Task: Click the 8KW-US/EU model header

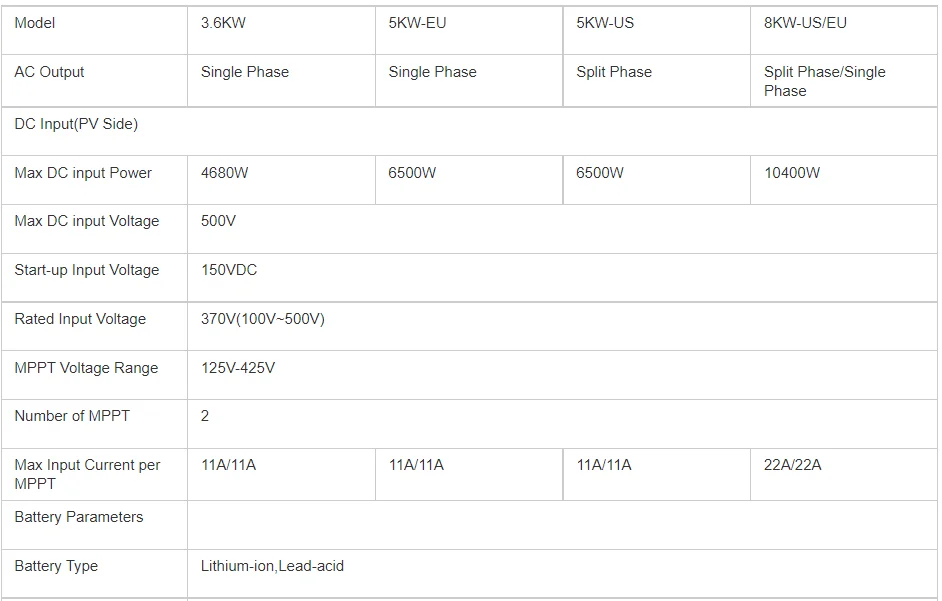Action: coord(805,23)
